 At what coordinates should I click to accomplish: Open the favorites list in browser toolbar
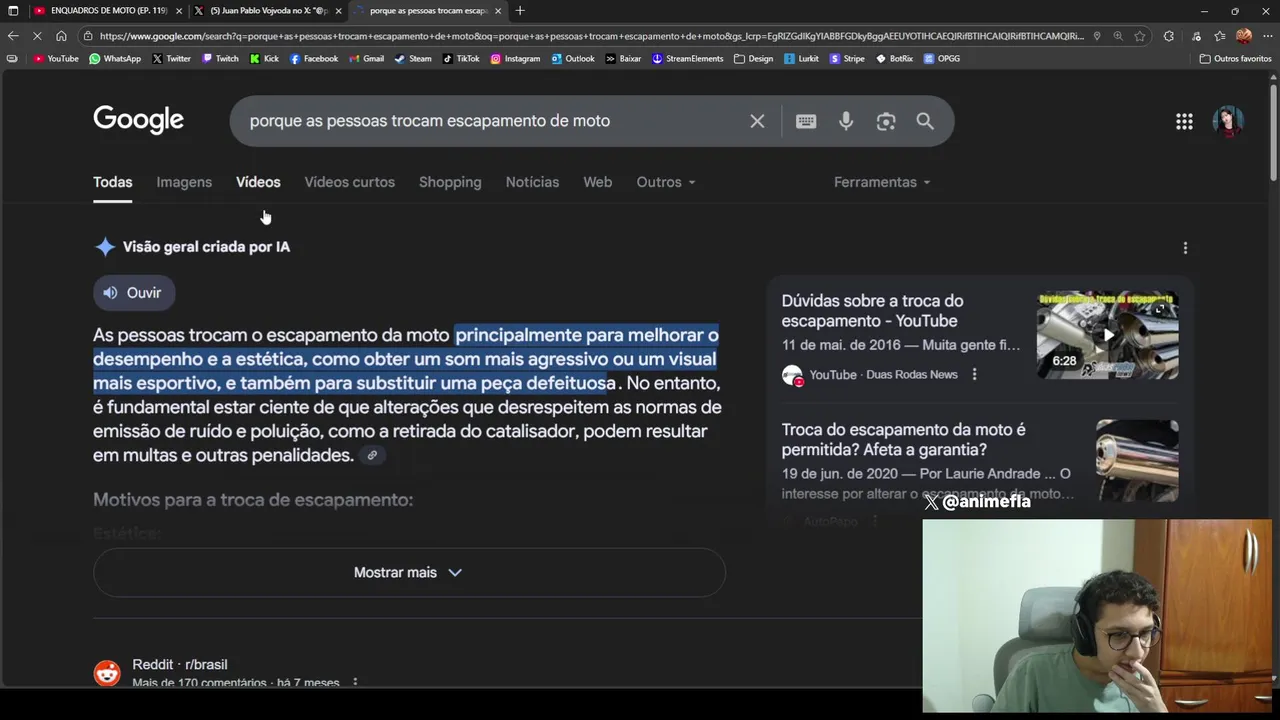click(x=1220, y=36)
